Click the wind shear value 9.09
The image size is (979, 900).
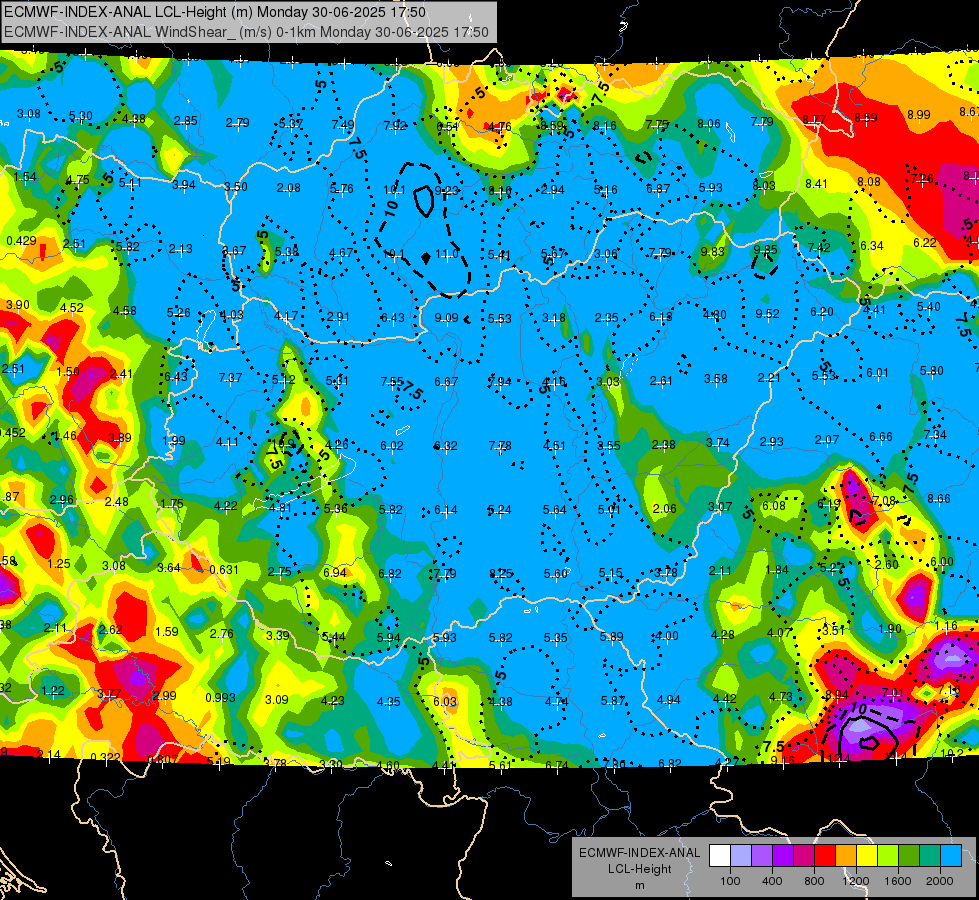coord(446,318)
